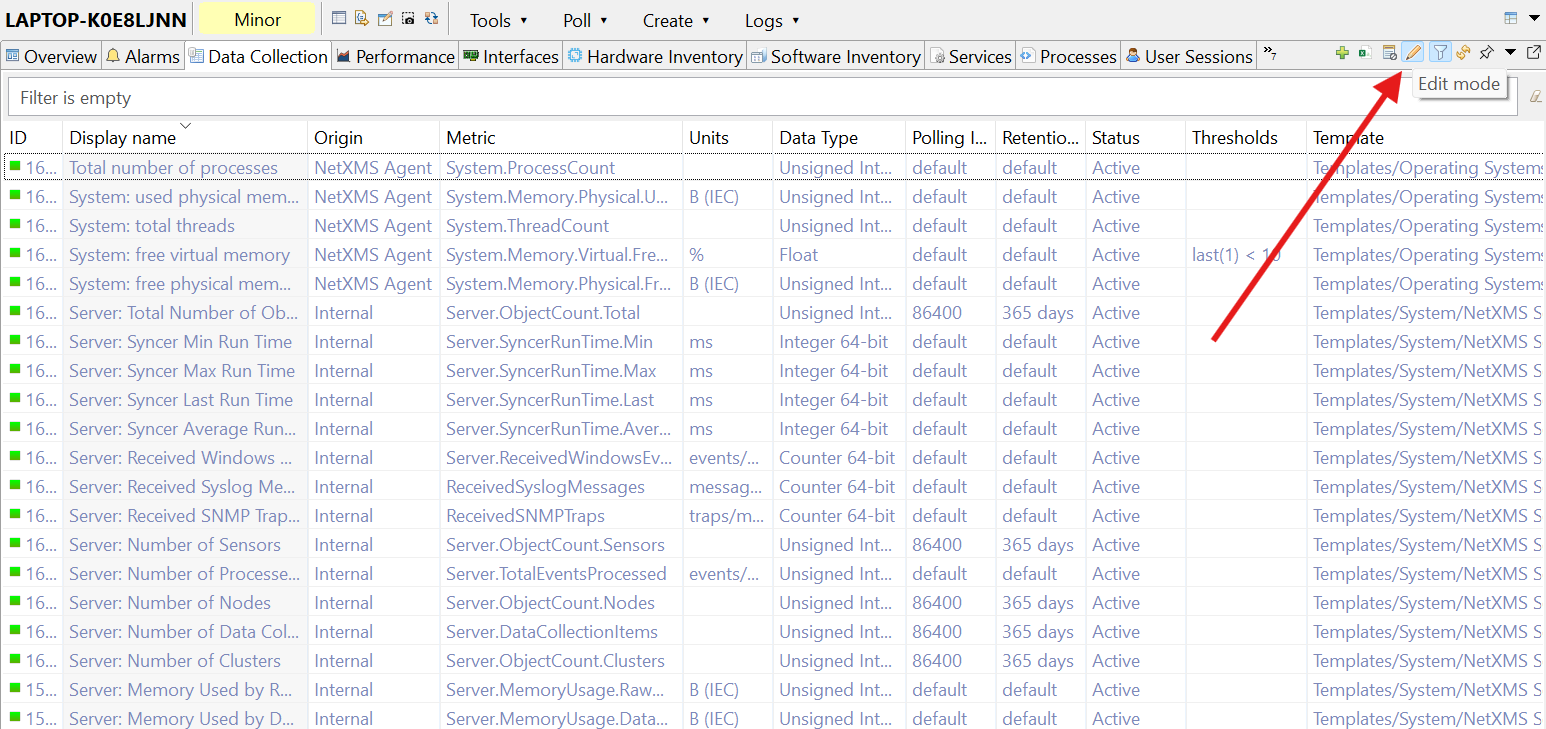Screen dimensions: 1546x729
Task: Sort the table by Display name column
Action: tap(123, 138)
